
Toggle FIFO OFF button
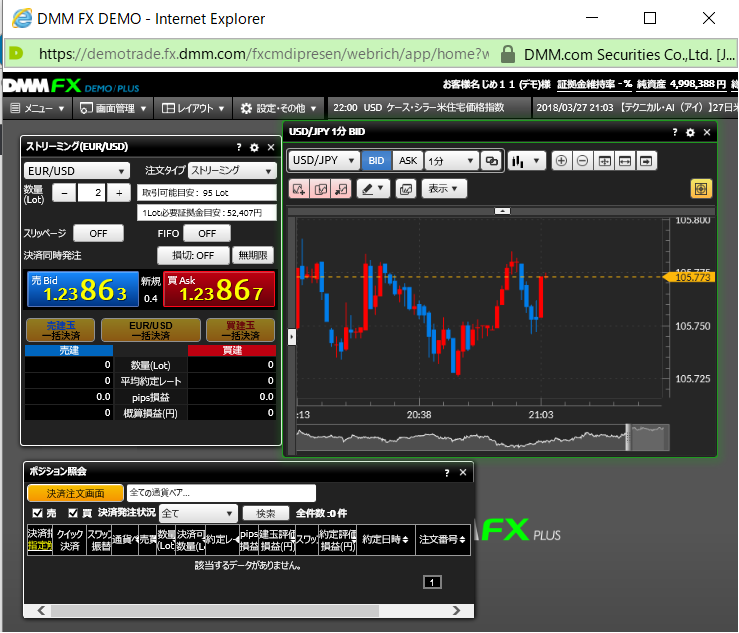click(207, 233)
